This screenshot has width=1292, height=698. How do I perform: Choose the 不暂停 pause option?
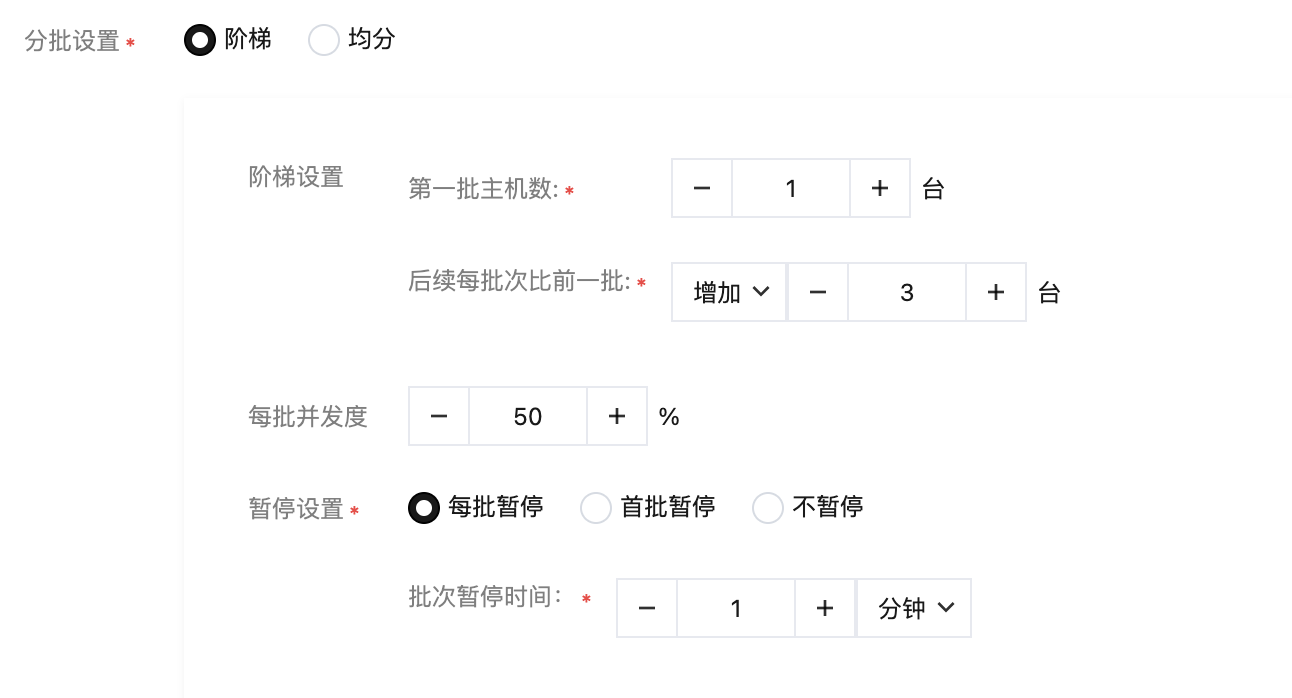768,508
